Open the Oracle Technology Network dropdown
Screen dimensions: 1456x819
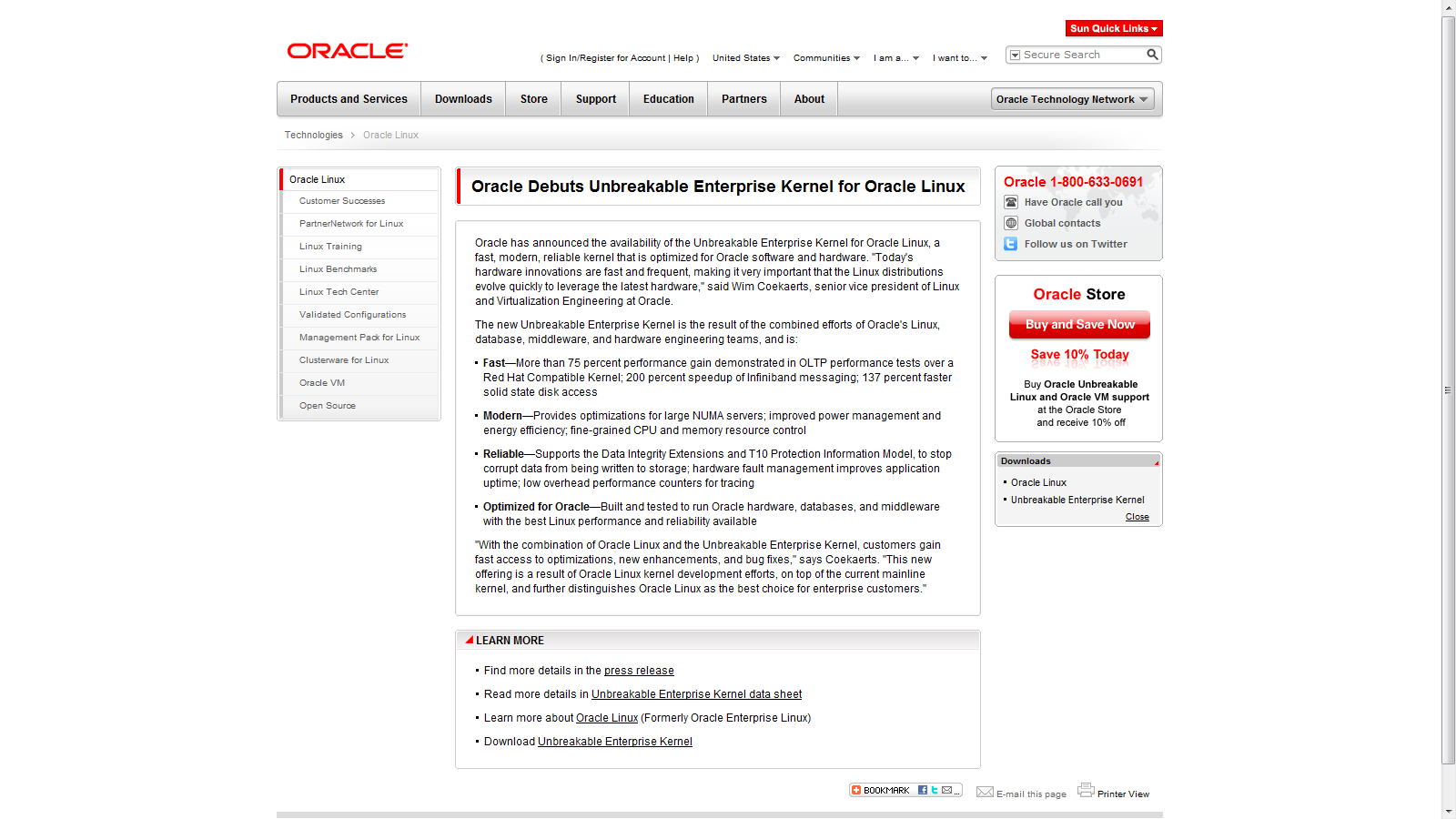(1072, 99)
